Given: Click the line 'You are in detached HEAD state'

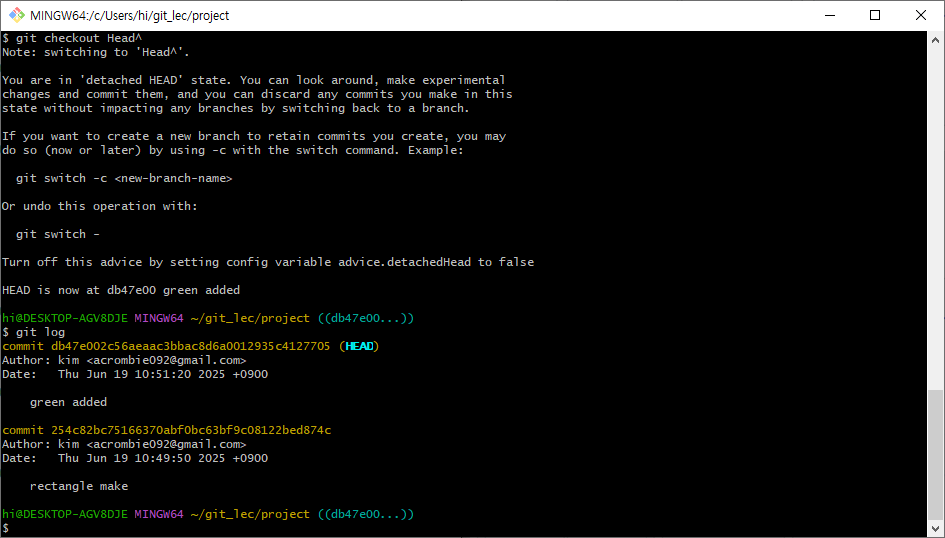Looking at the screenshot, I should pos(254,80).
